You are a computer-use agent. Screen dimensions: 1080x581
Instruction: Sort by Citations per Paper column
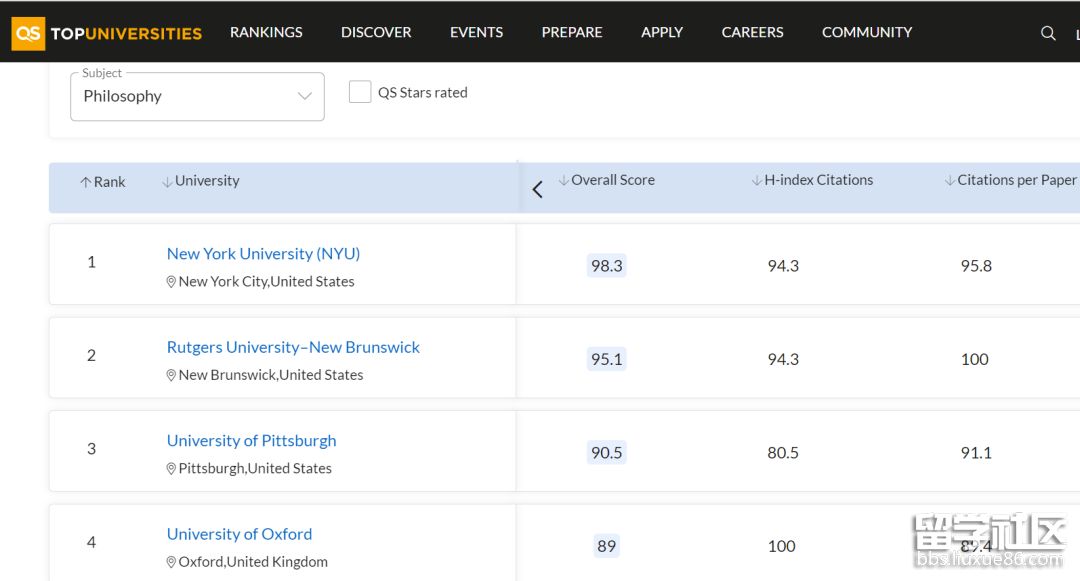(1010, 180)
